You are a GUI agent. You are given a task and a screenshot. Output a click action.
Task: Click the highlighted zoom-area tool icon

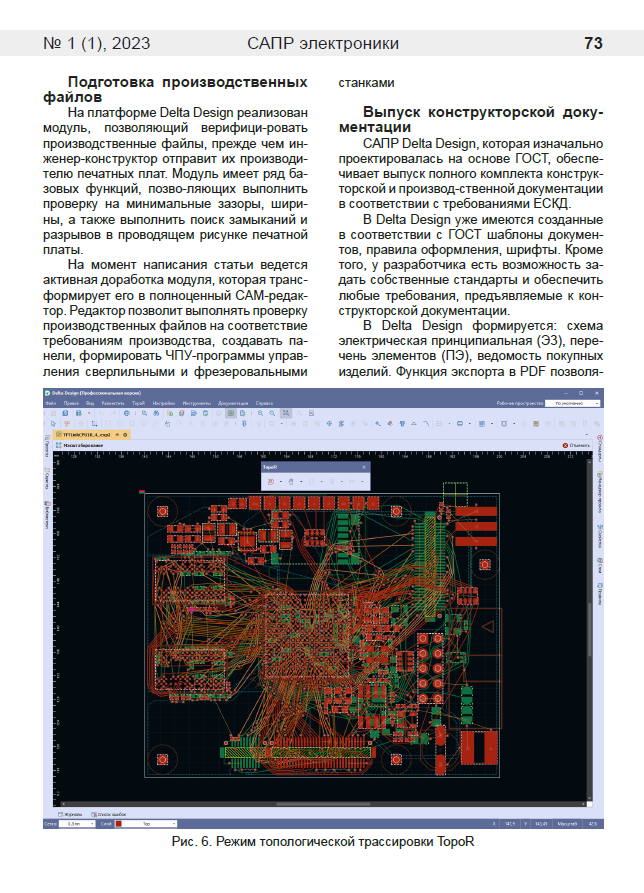click(286, 413)
